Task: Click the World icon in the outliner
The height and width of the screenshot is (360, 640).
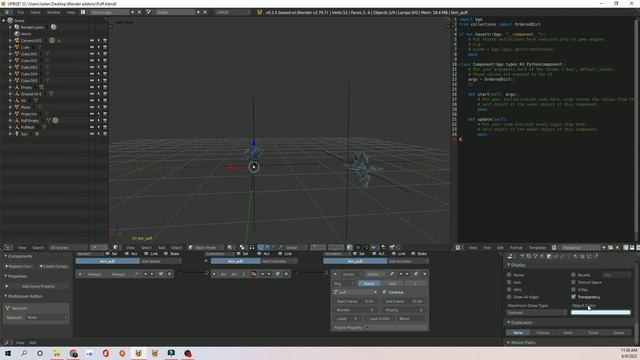Action: coord(17,34)
